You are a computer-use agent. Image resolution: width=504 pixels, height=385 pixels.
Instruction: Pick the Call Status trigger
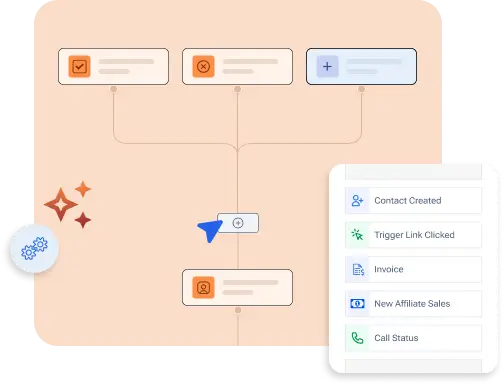[413, 338]
